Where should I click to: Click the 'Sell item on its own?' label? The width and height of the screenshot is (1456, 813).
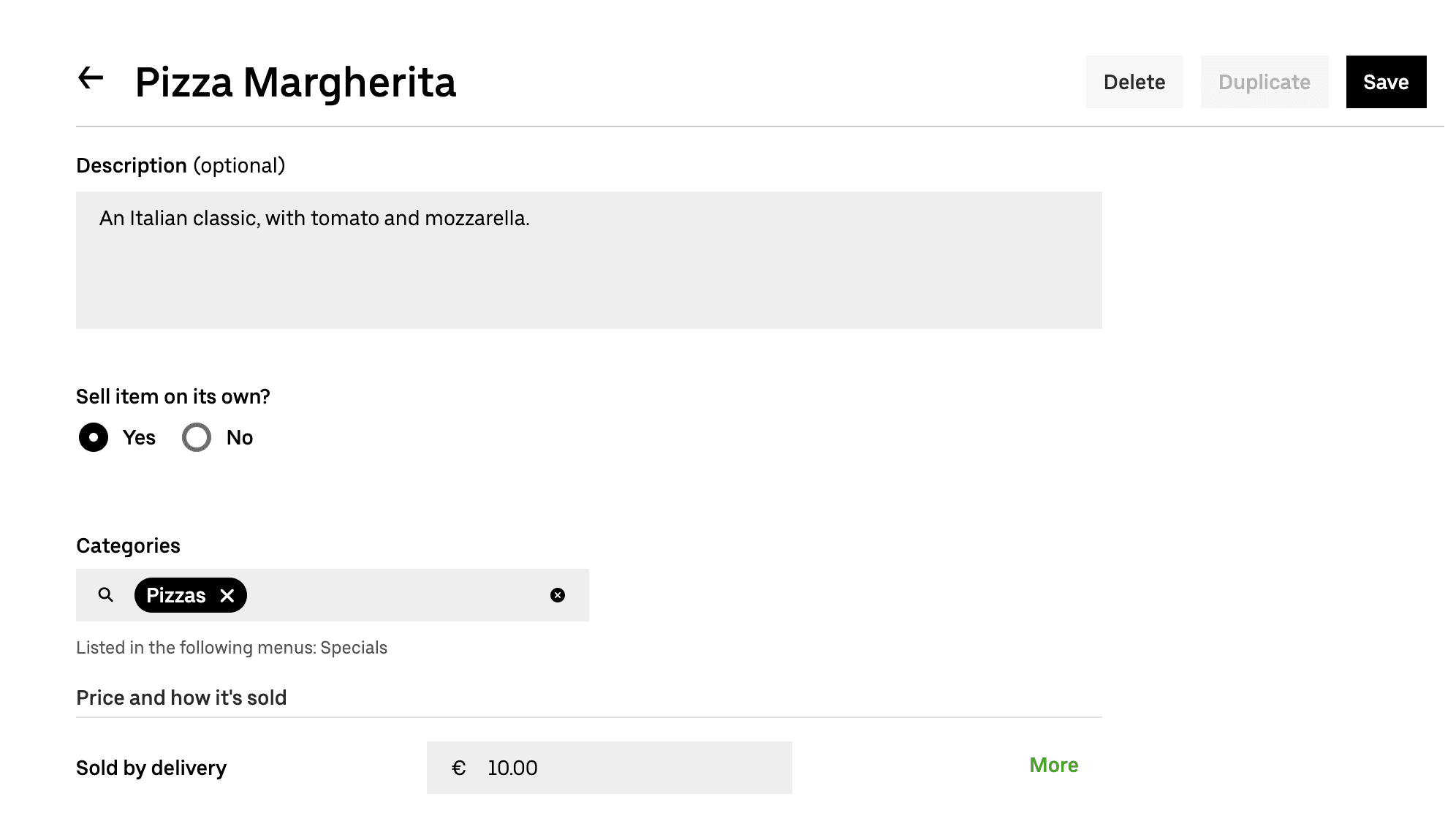[173, 397]
